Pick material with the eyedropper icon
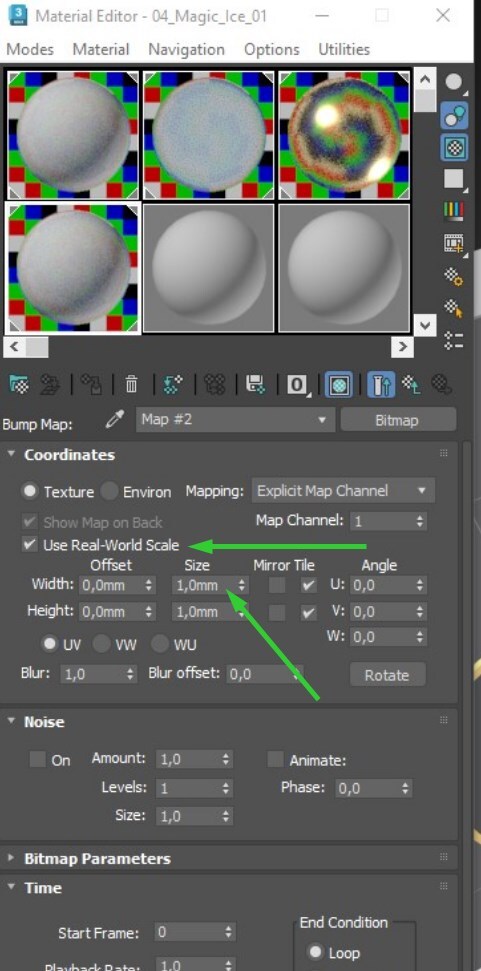The image size is (481, 971). pos(114,420)
